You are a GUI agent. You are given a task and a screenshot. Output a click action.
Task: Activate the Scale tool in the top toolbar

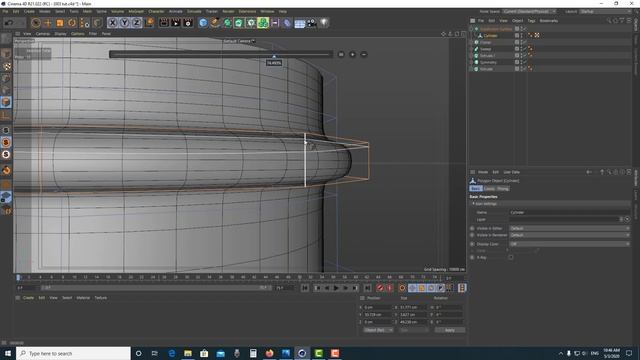(x=60, y=23)
